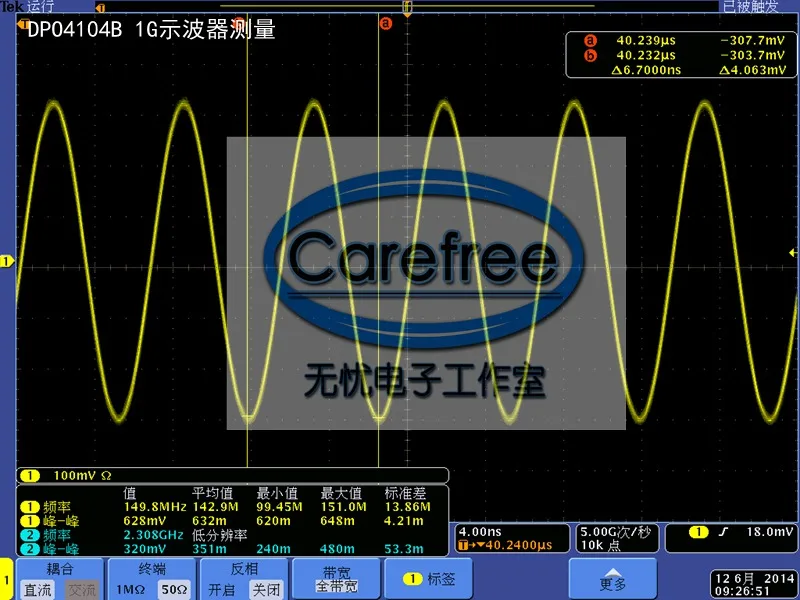Click channel 1 peak-to-peak measurement badge
800x600 pixels.
click(30, 521)
